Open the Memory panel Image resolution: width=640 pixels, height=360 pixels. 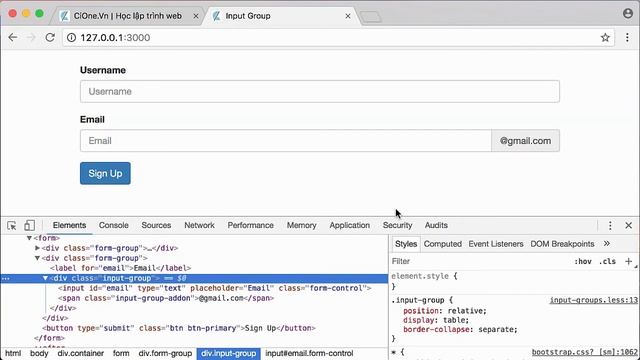pyautogui.click(x=302, y=225)
